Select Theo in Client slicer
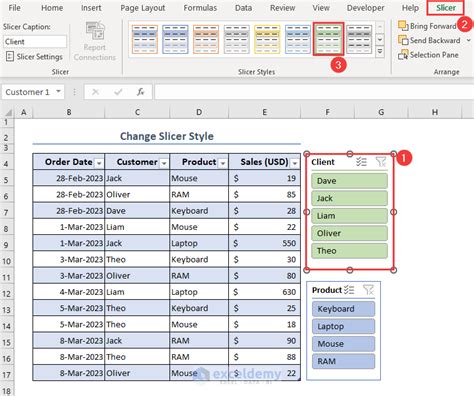474x396 pixels. [x=349, y=251]
